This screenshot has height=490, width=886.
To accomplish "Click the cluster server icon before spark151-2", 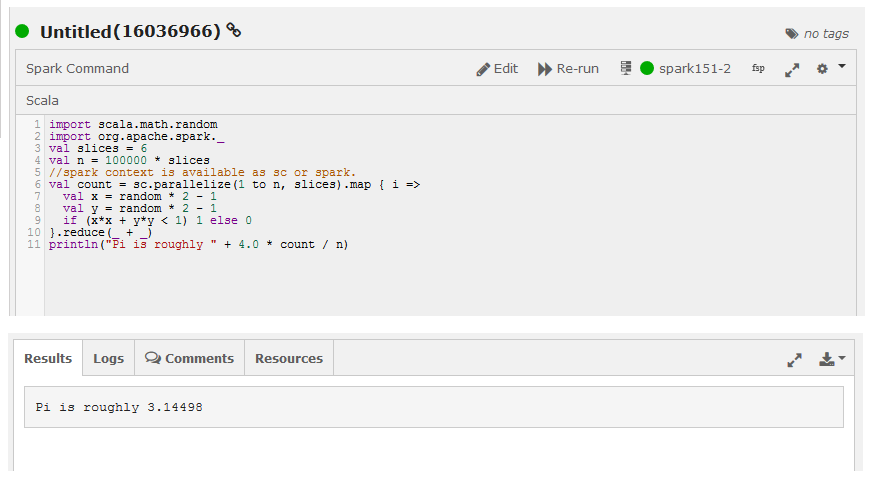I will click(x=626, y=68).
